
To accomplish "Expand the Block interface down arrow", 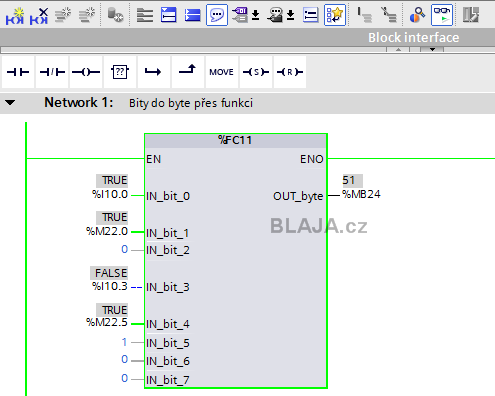I will pyautogui.click(x=432, y=49).
